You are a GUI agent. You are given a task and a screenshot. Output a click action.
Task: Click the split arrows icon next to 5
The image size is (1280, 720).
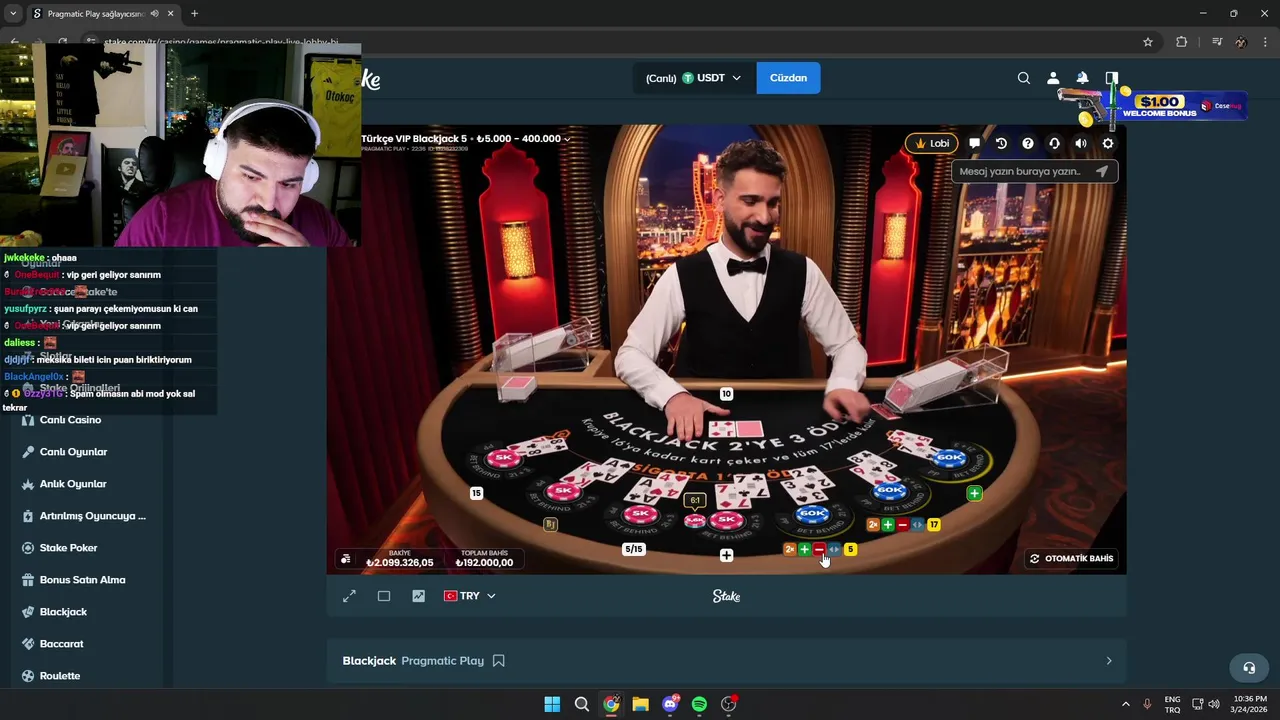(x=834, y=549)
